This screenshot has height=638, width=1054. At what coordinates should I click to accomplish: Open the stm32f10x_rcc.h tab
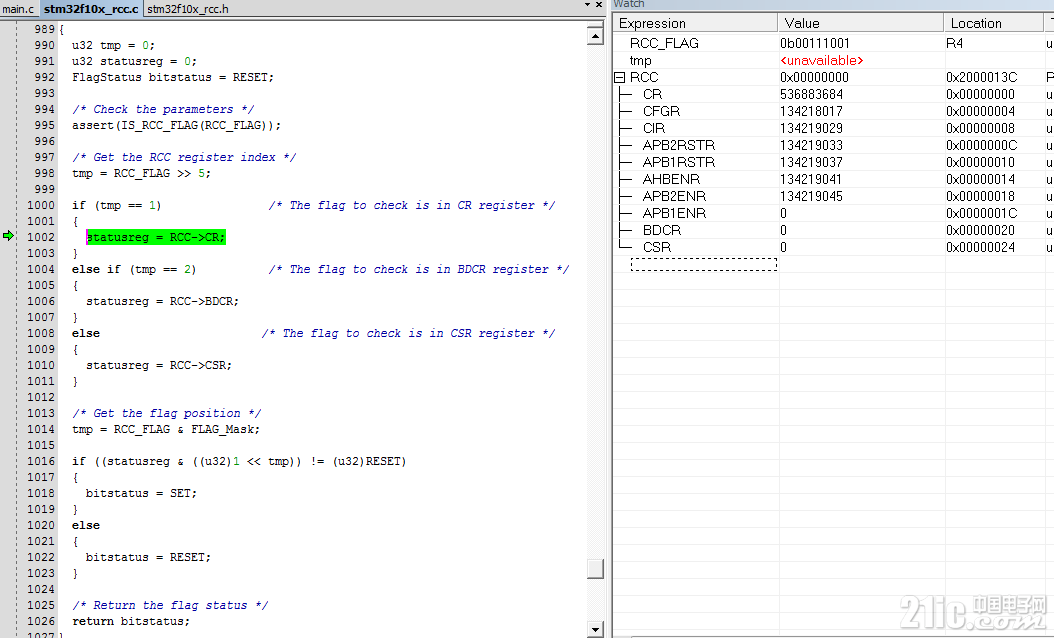click(x=188, y=9)
